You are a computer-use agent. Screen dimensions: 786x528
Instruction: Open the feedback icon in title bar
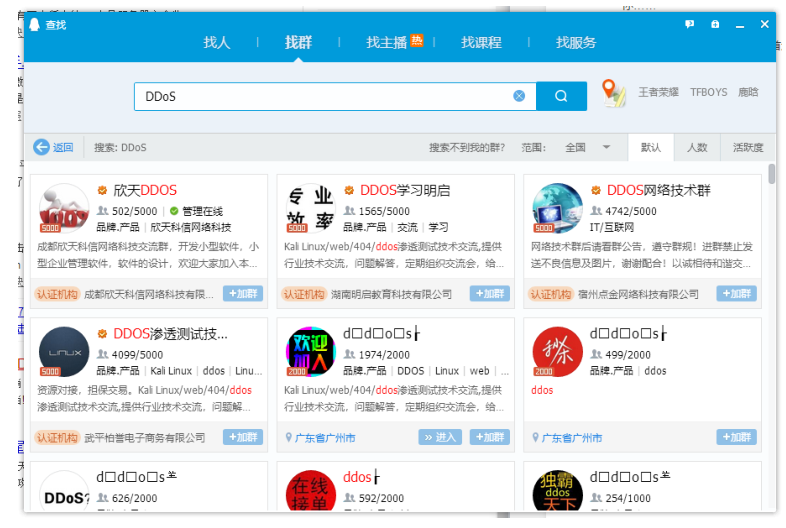[689, 24]
